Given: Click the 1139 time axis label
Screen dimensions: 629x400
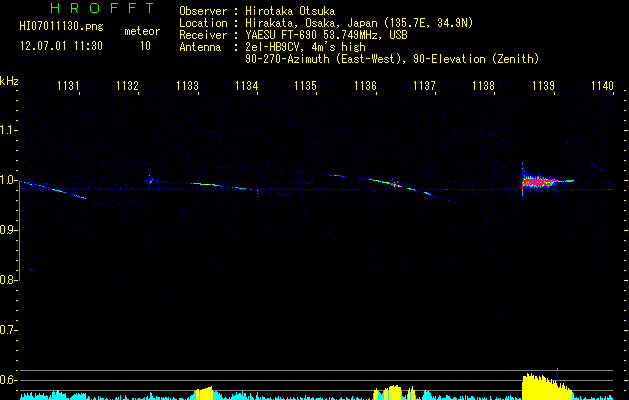Looking at the screenshot, I should pyautogui.click(x=543, y=85).
